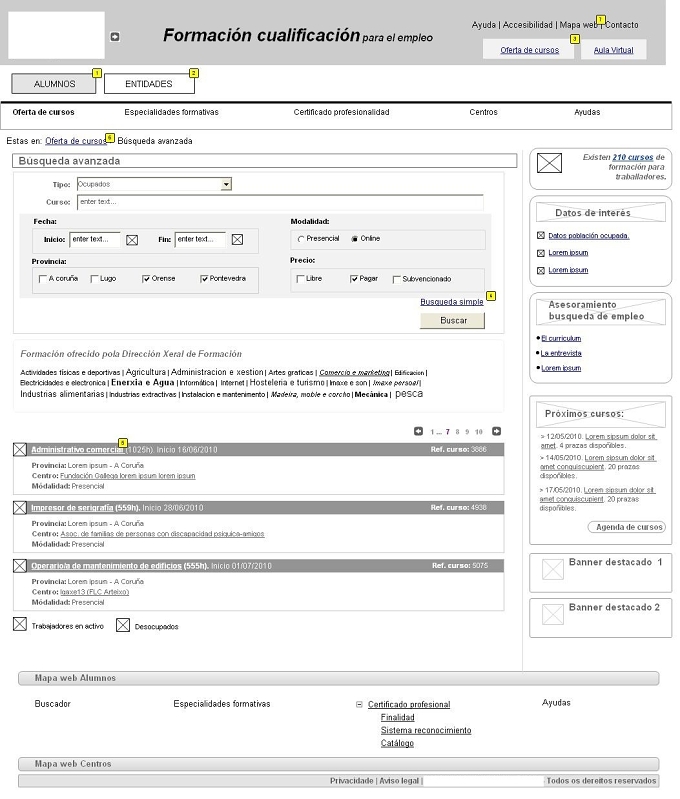Go to previous results page arrow
Screen dimensions: 680x799
[419, 431]
